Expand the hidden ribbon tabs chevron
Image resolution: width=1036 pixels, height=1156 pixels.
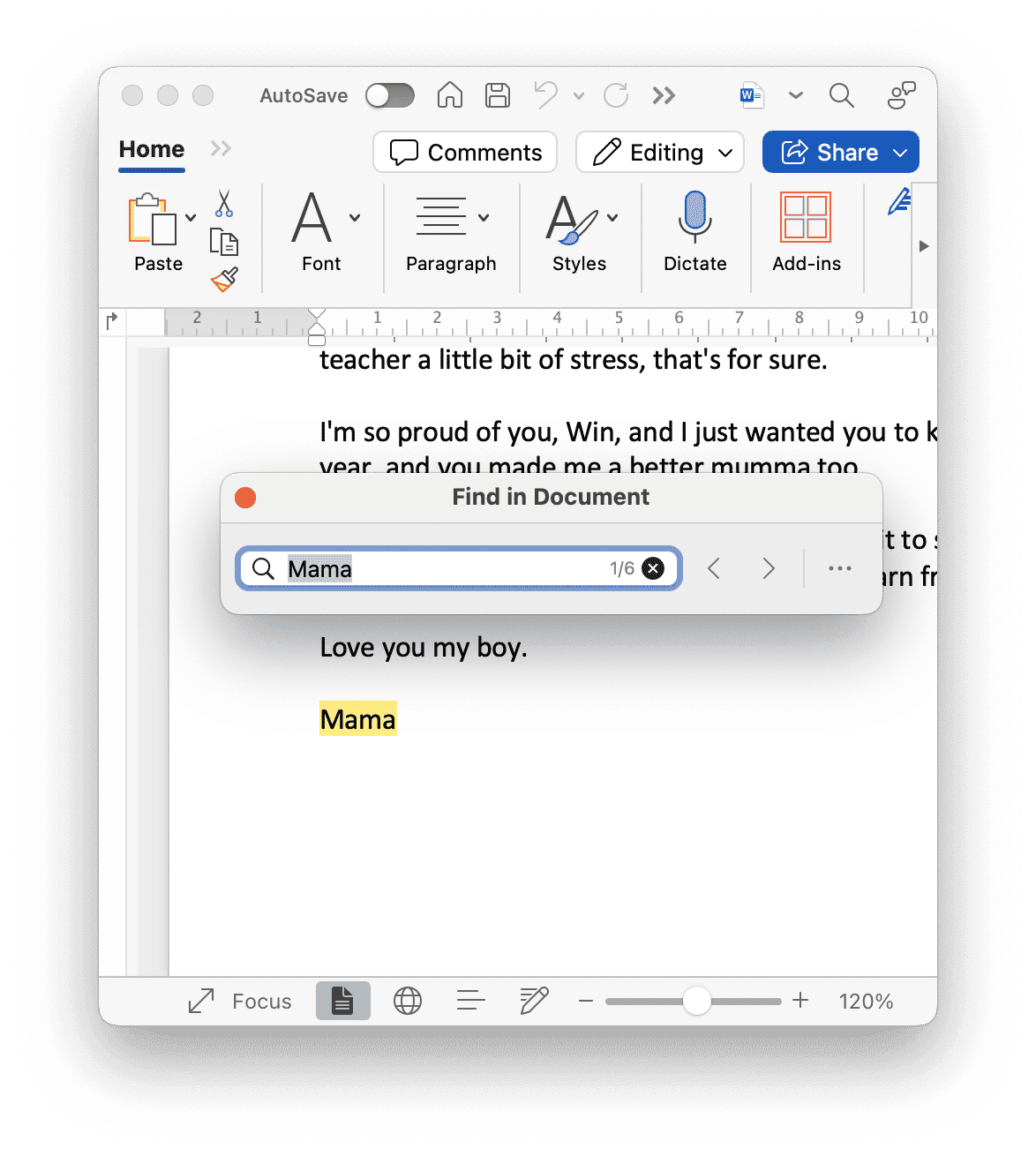coord(220,149)
